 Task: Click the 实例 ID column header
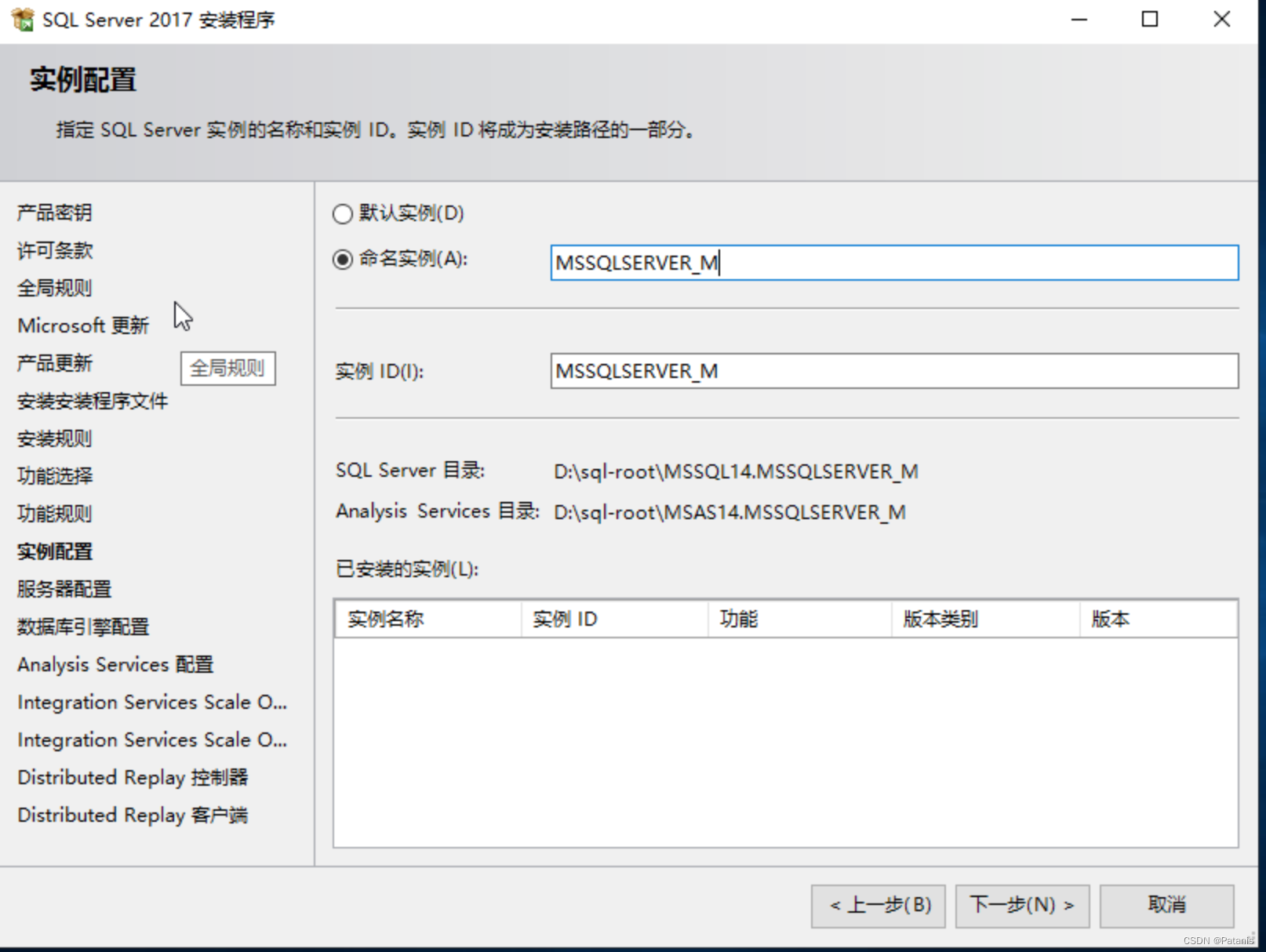(615, 620)
